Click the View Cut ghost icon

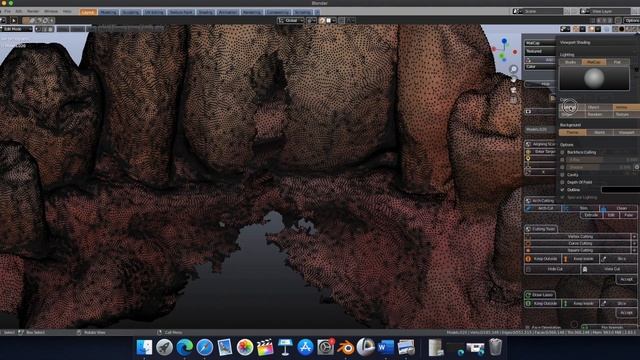tap(585, 269)
